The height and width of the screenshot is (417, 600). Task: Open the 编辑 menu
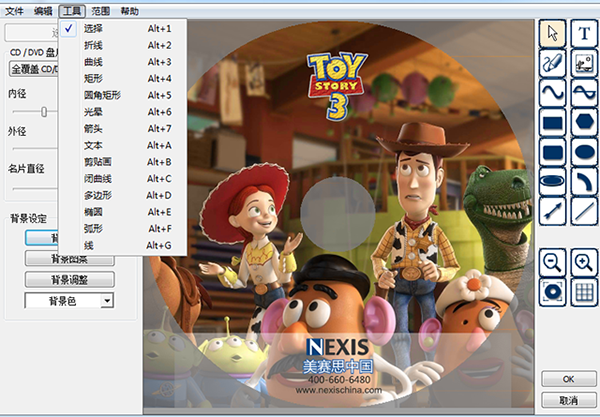(x=43, y=11)
